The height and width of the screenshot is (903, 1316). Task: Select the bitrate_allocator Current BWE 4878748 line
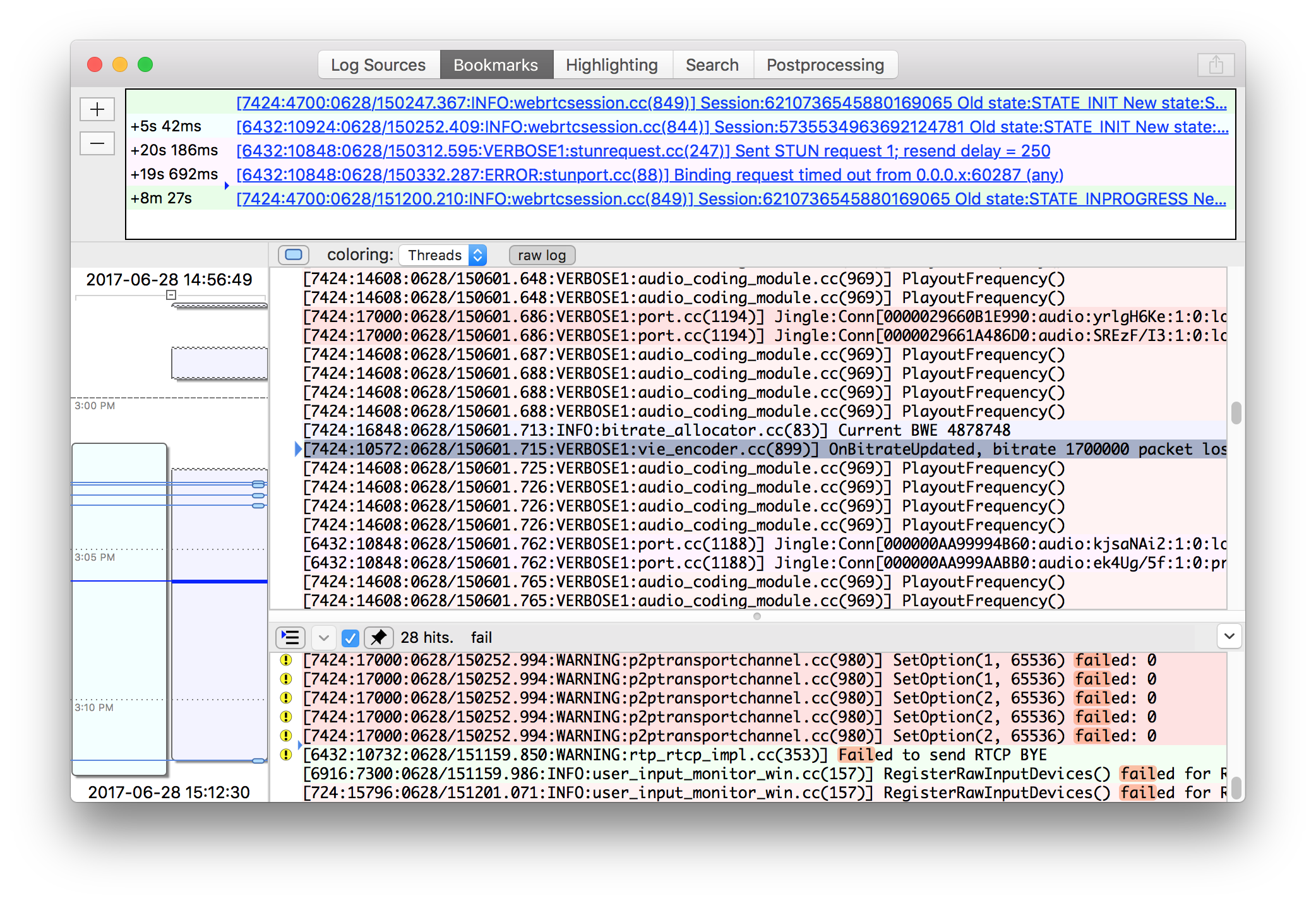pyautogui.click(x=765, y=430)
